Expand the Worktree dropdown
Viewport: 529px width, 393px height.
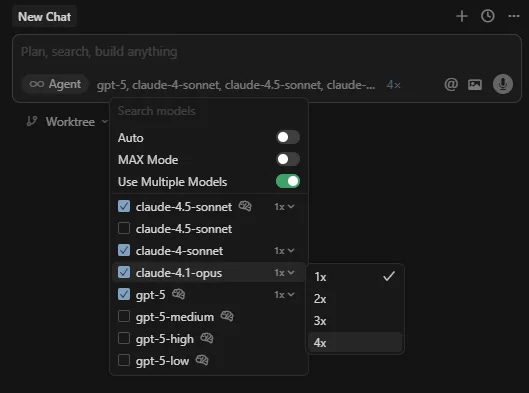coord(67,121)
